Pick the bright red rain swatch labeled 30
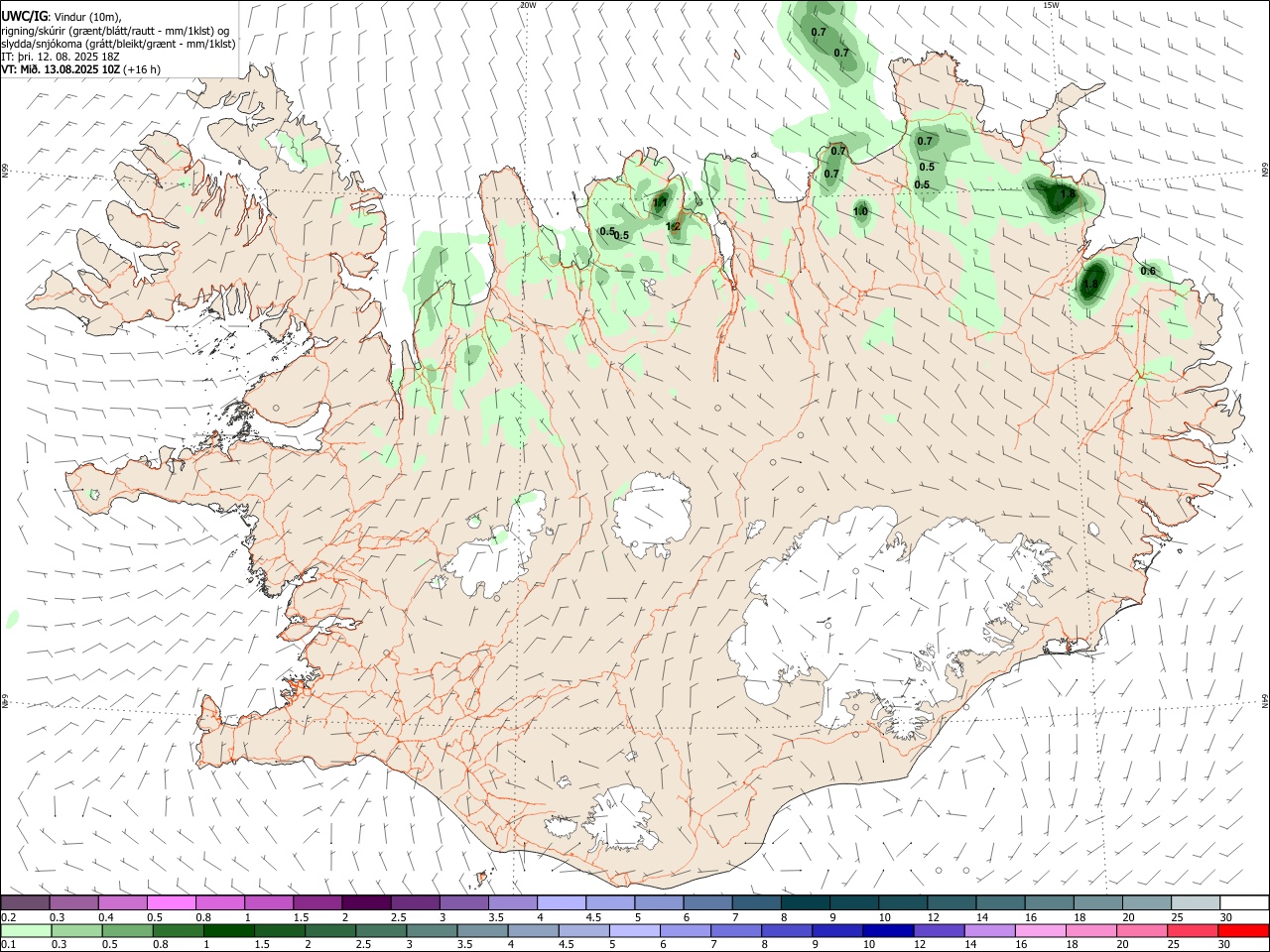The image size is (1270, 952). pos(1244,930)
